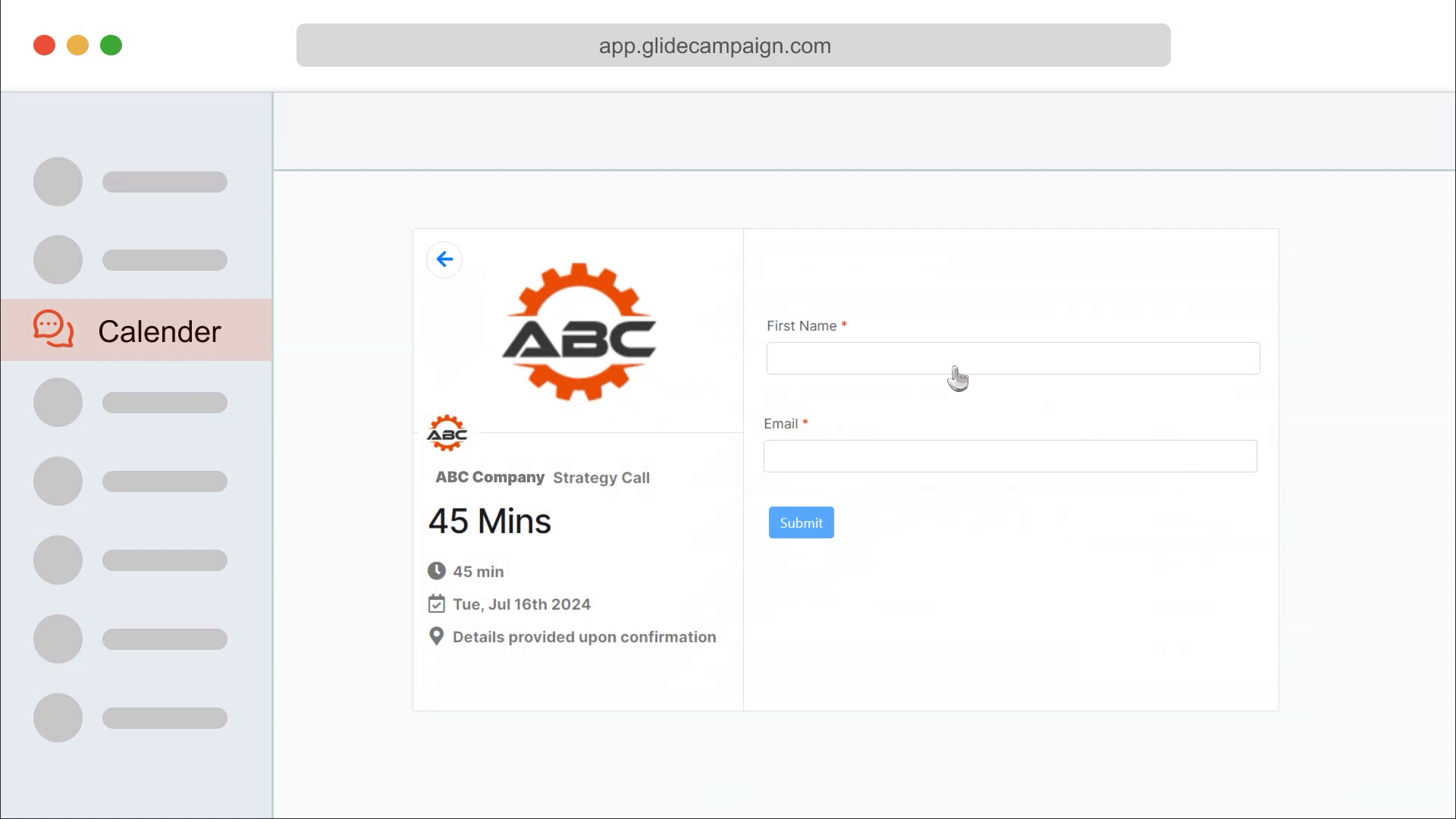The height and width of the screenshot is (819, 1456).
Task: Open the last placeholder sidebar item
Action: [130, 717]
